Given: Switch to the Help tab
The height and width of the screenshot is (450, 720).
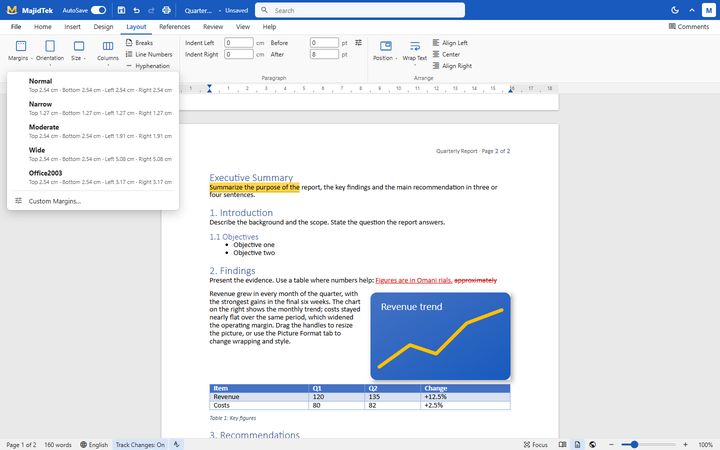Looking at the screenshot, I should (x=269, y=27).
